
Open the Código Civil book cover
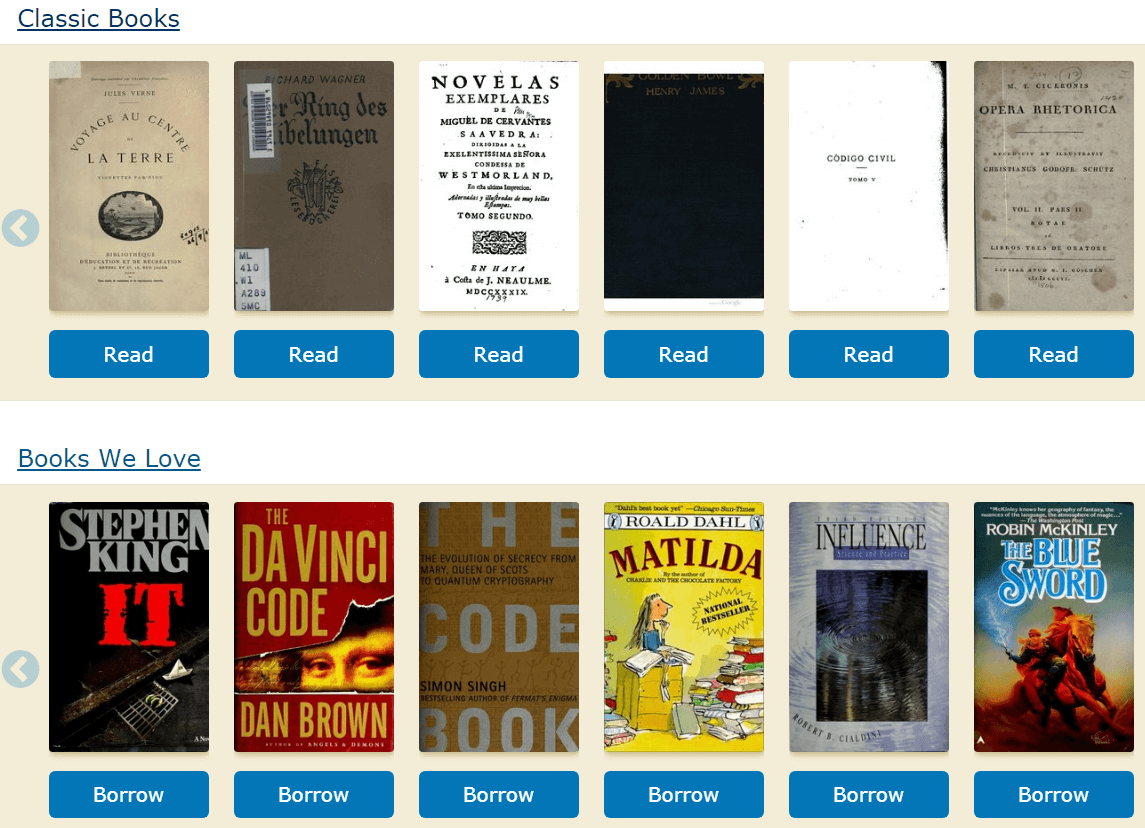pos(869,186)
